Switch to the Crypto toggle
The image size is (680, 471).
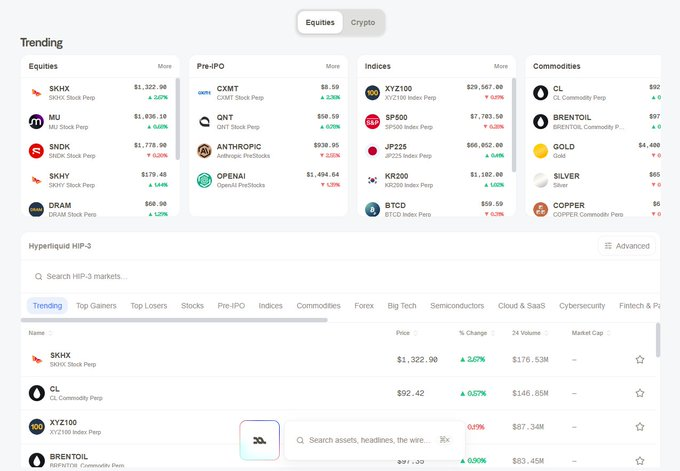click(363, 23)
